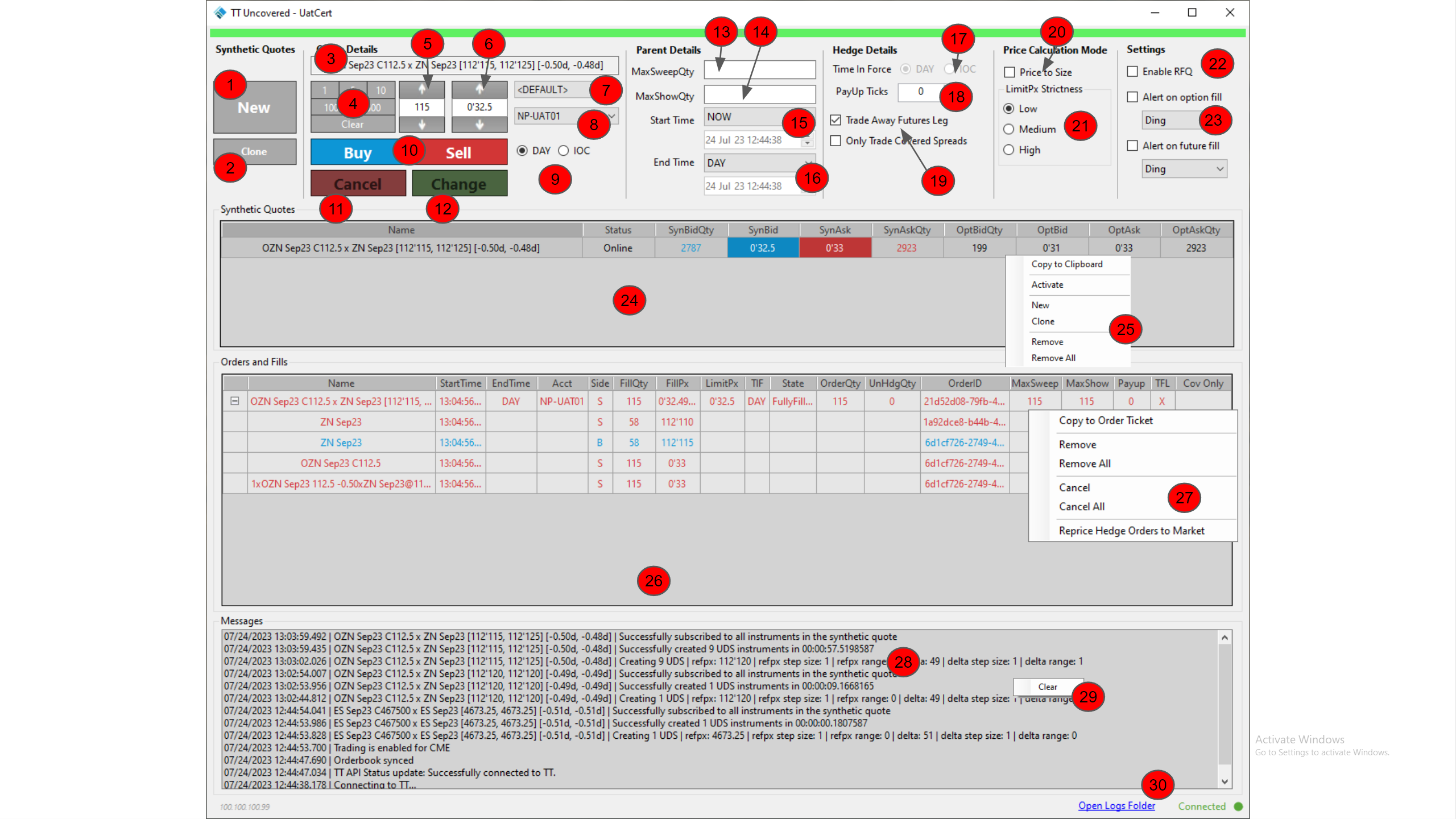
Task: Collapse the OZN Sep23 order row
Action: tap(234, 401)
